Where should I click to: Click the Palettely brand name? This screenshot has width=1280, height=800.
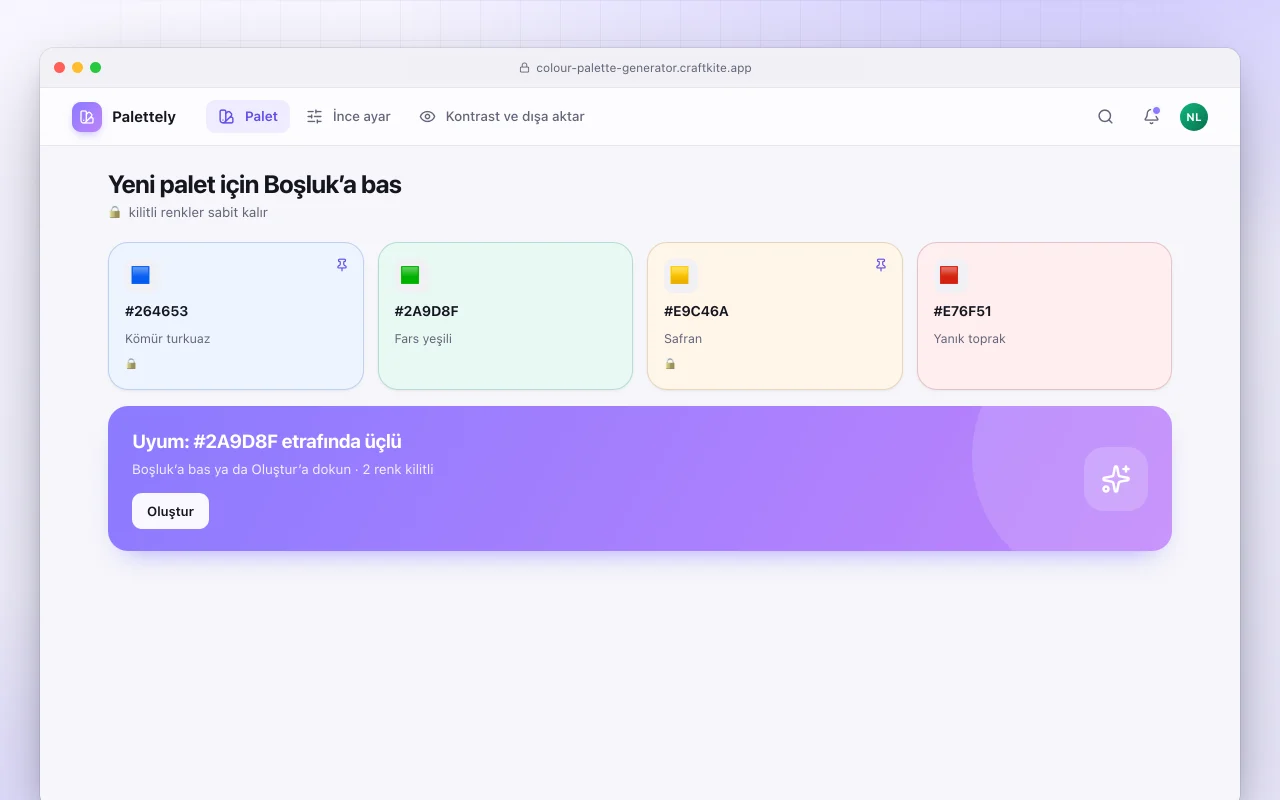[x=144, y=117]
